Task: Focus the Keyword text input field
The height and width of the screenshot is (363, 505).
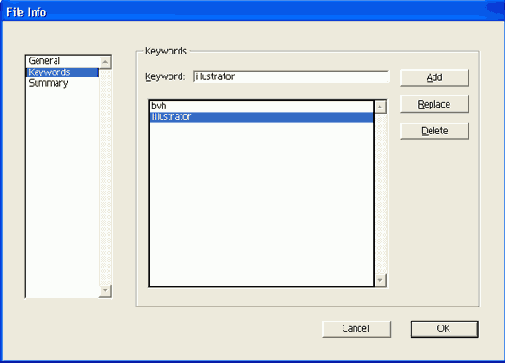Action: [x=291, y=77]
